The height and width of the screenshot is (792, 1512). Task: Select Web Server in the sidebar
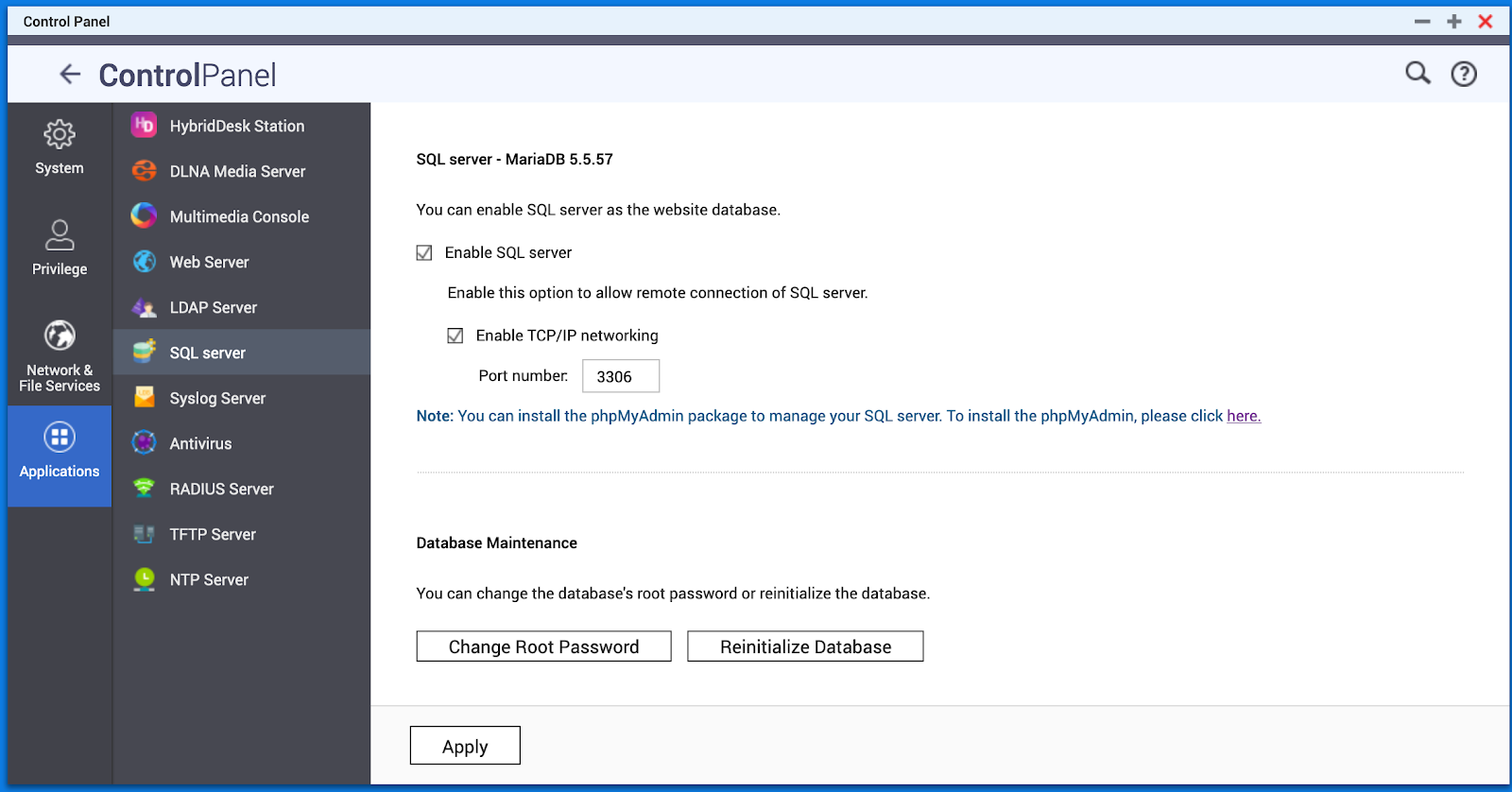[209, 262]
